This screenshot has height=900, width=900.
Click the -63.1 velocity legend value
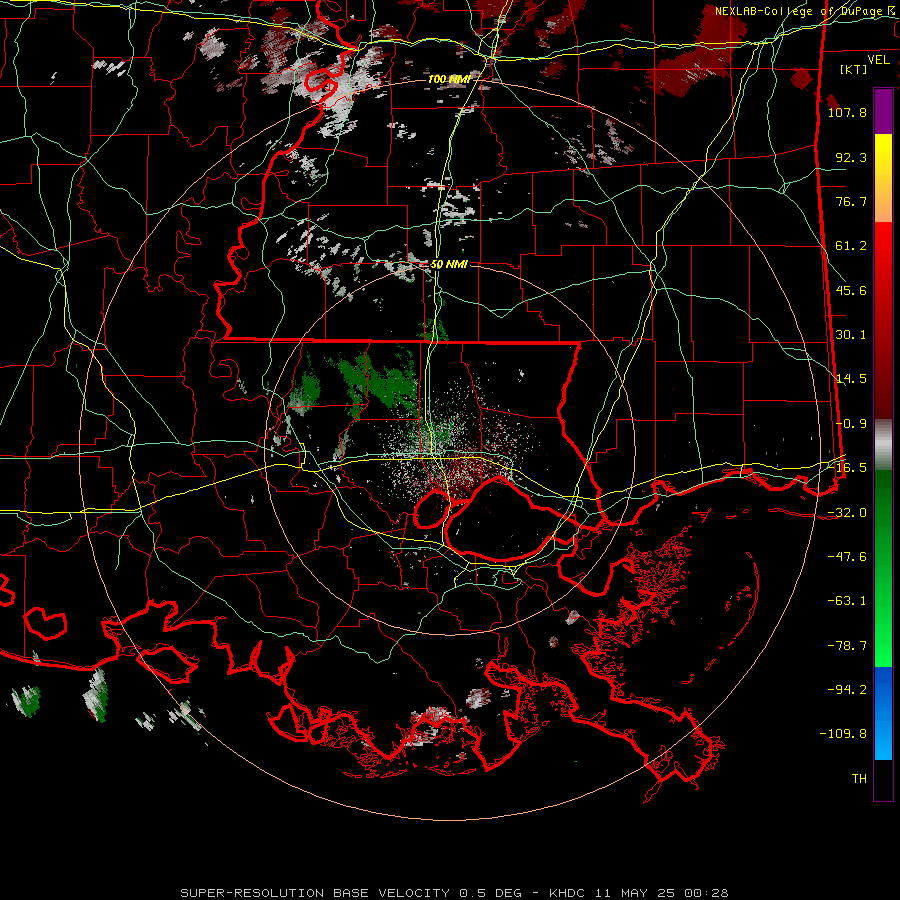[x=847, y=601]
